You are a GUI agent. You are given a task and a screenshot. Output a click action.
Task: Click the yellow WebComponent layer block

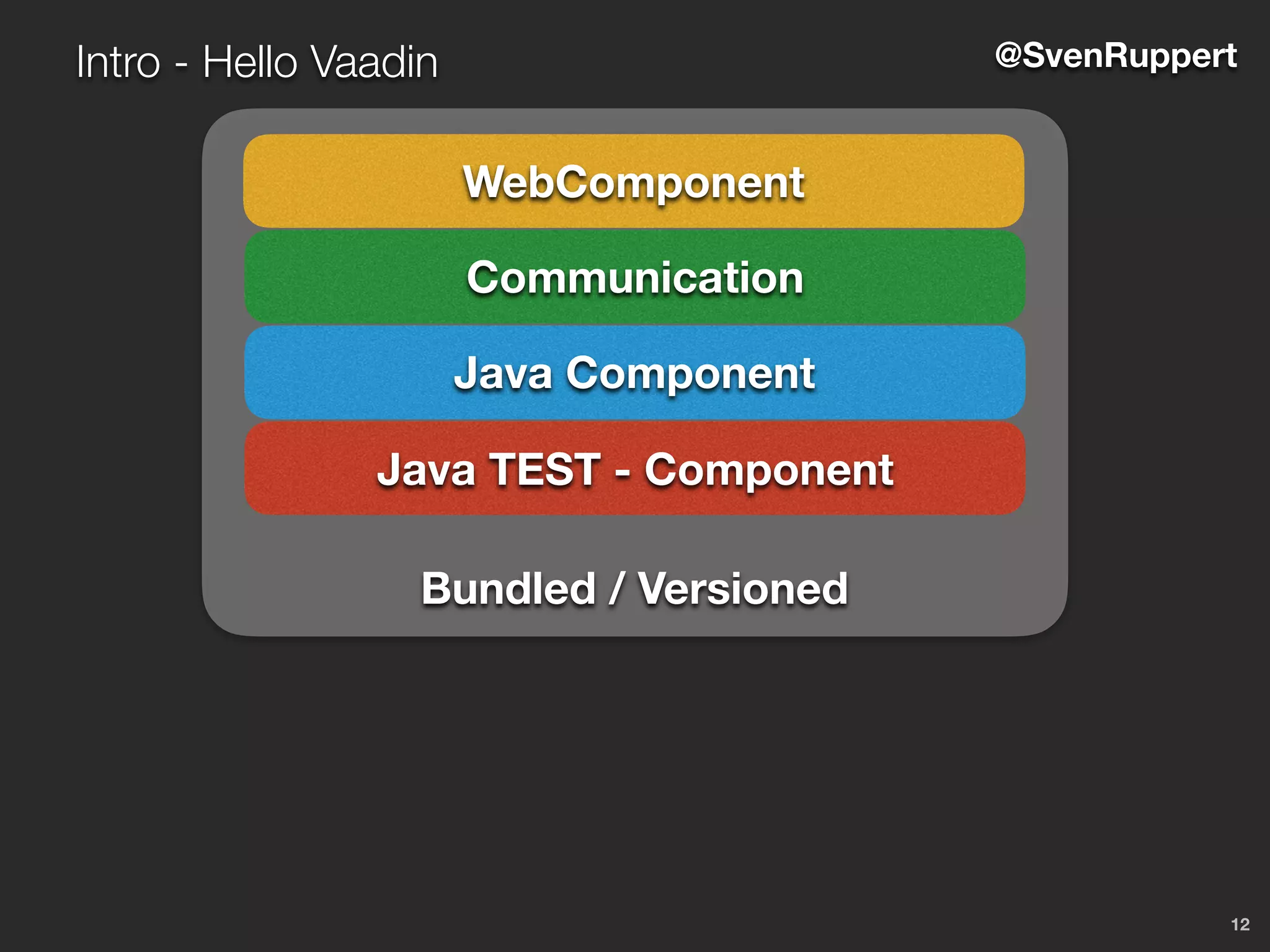pos(633,181)
